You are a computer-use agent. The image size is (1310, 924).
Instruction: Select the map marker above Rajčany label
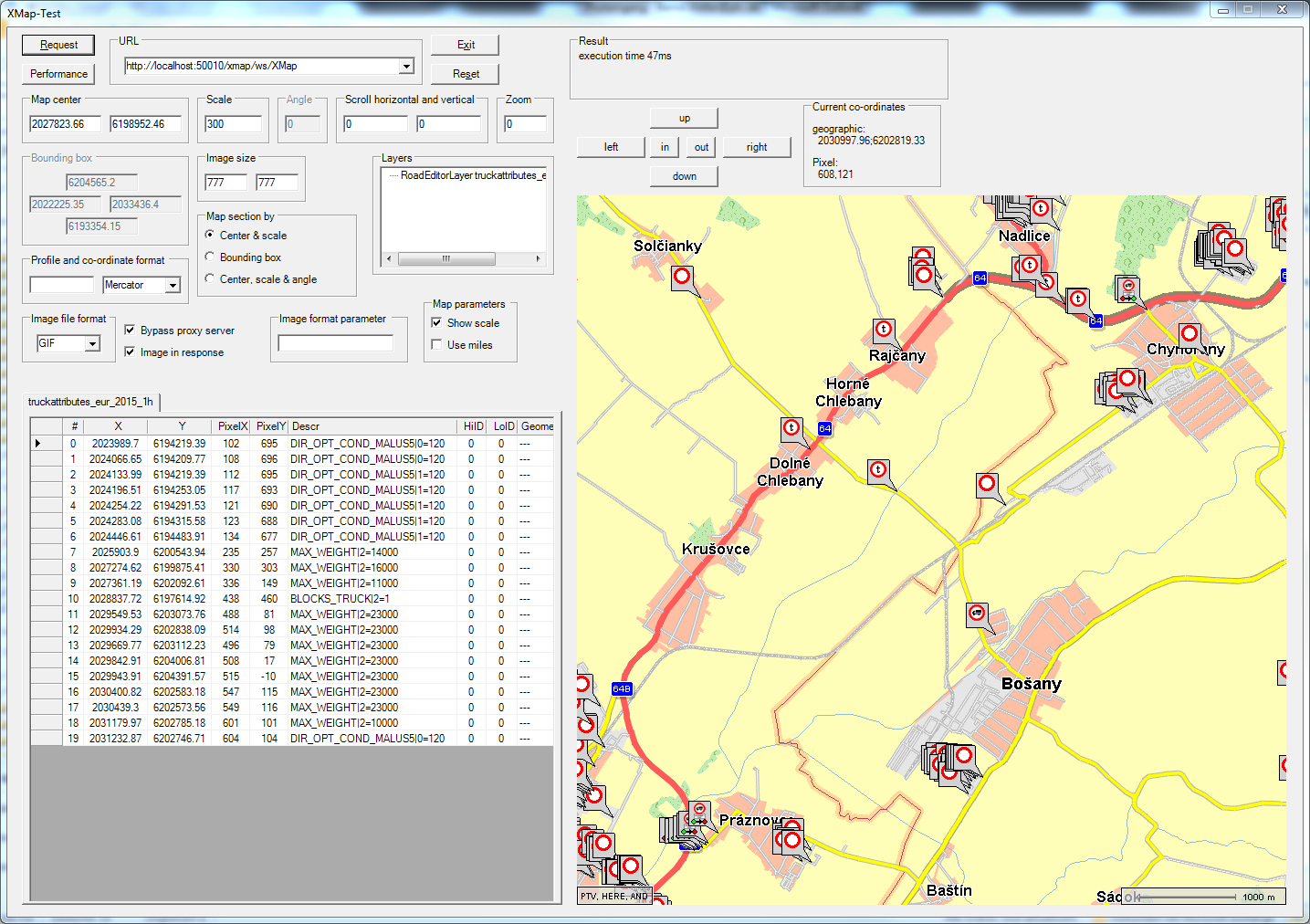click(x=883, y=330)
